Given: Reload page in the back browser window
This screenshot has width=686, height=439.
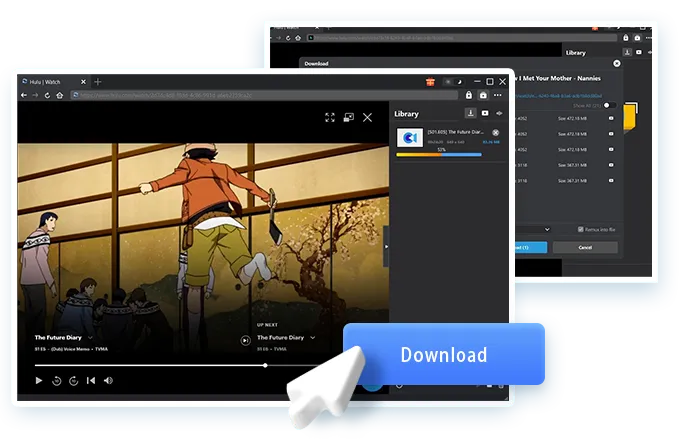Looking at the screenshot, I should [x=288, y=38].
